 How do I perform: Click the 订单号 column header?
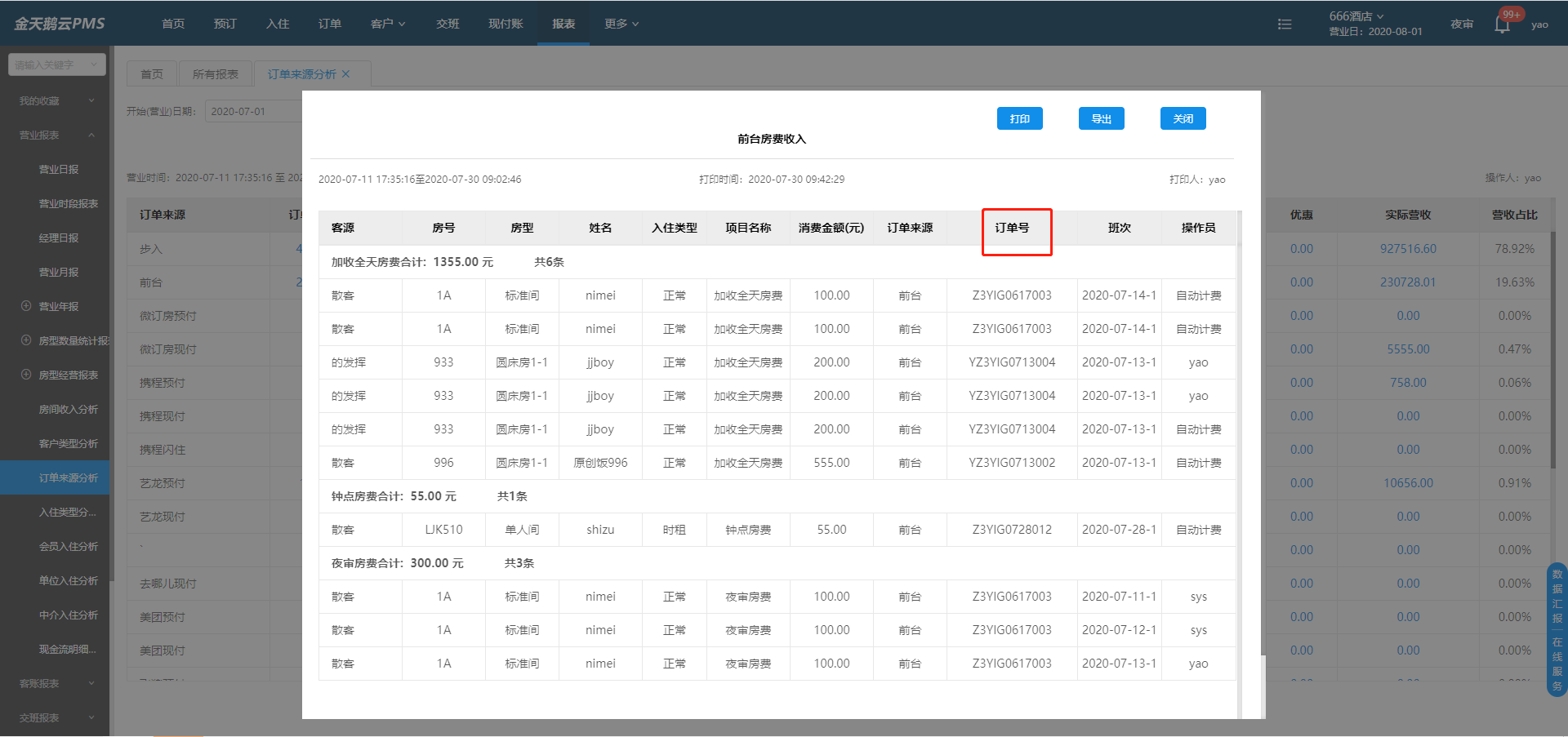point(1012,228)
